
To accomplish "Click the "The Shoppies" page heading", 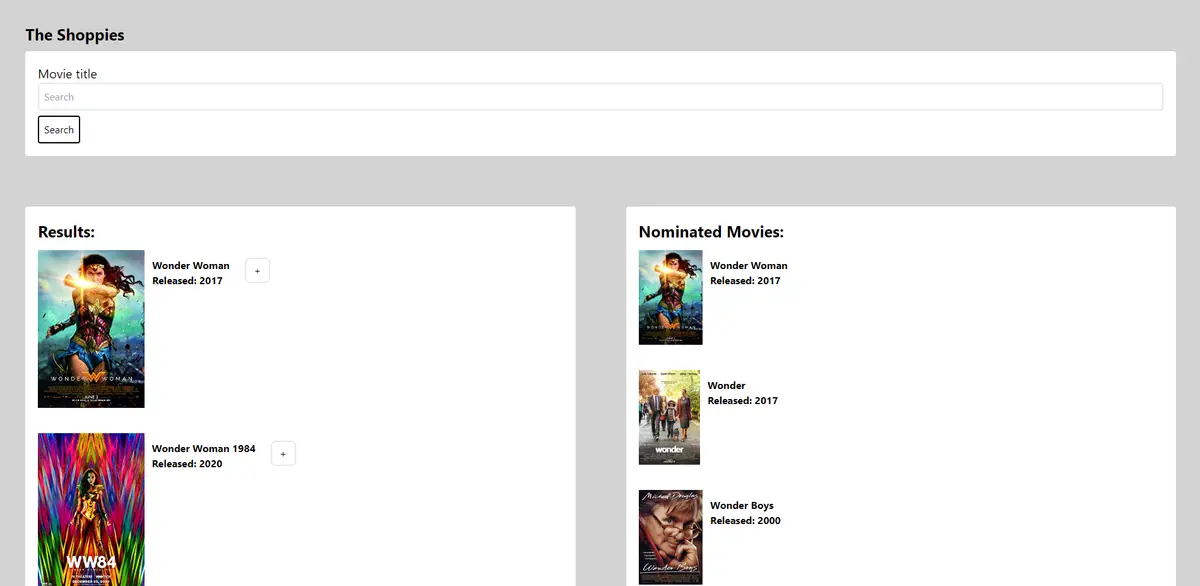I will (x=75, y=35).
